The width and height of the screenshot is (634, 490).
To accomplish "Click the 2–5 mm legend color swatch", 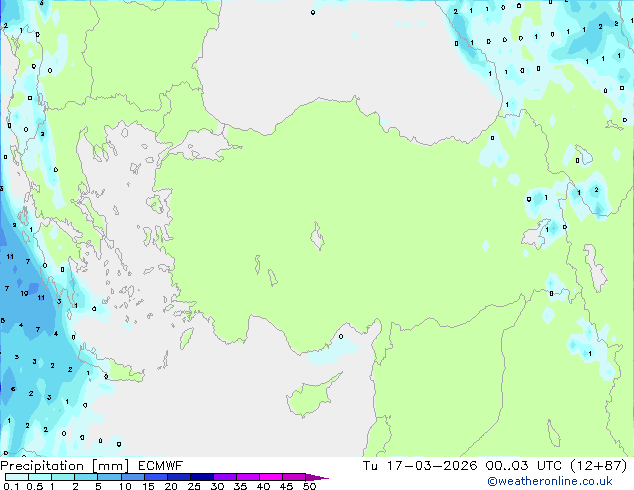I will point(86,477).
